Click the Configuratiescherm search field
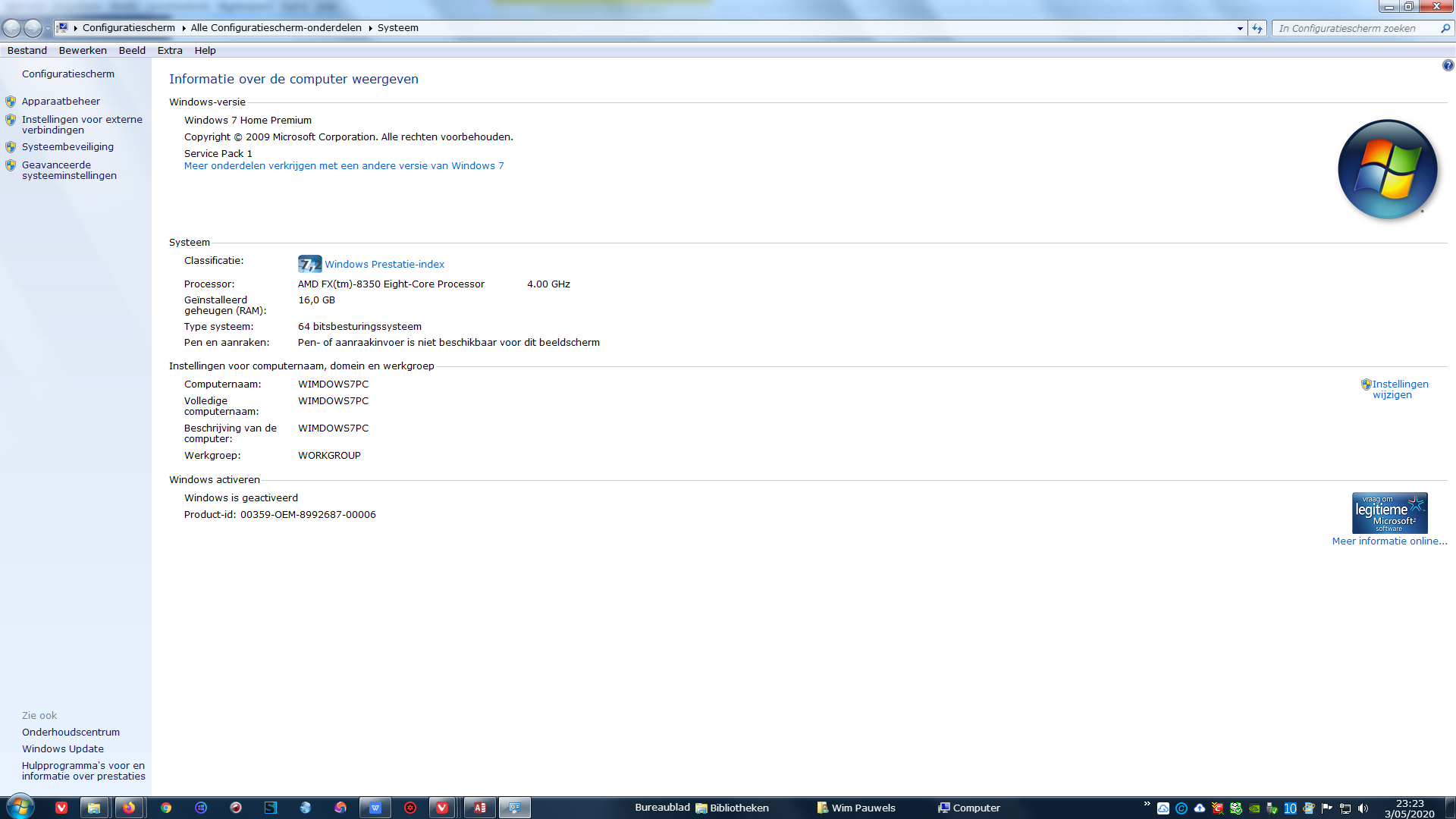 [x=1357, y=28]
